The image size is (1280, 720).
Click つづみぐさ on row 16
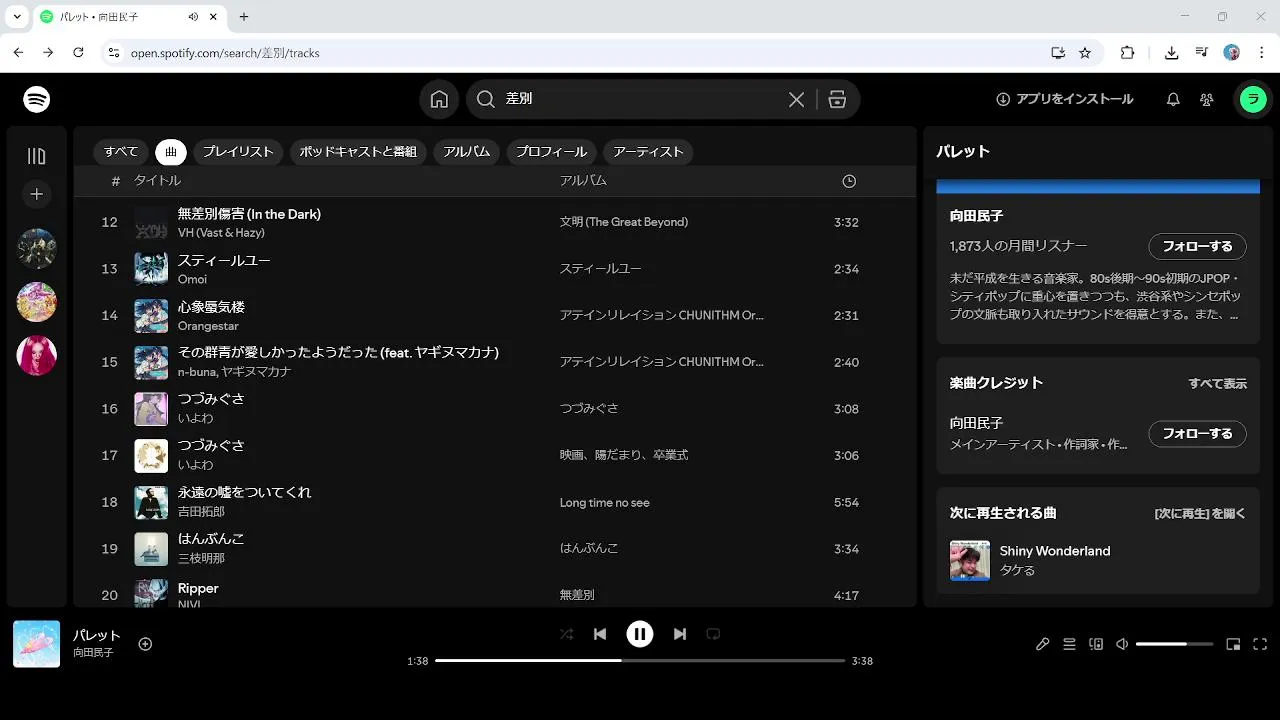(211, 398)
